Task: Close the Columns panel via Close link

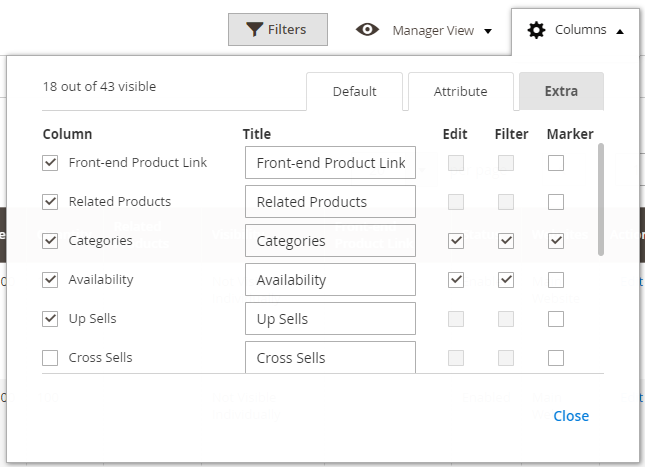Action: pos(571,416)
